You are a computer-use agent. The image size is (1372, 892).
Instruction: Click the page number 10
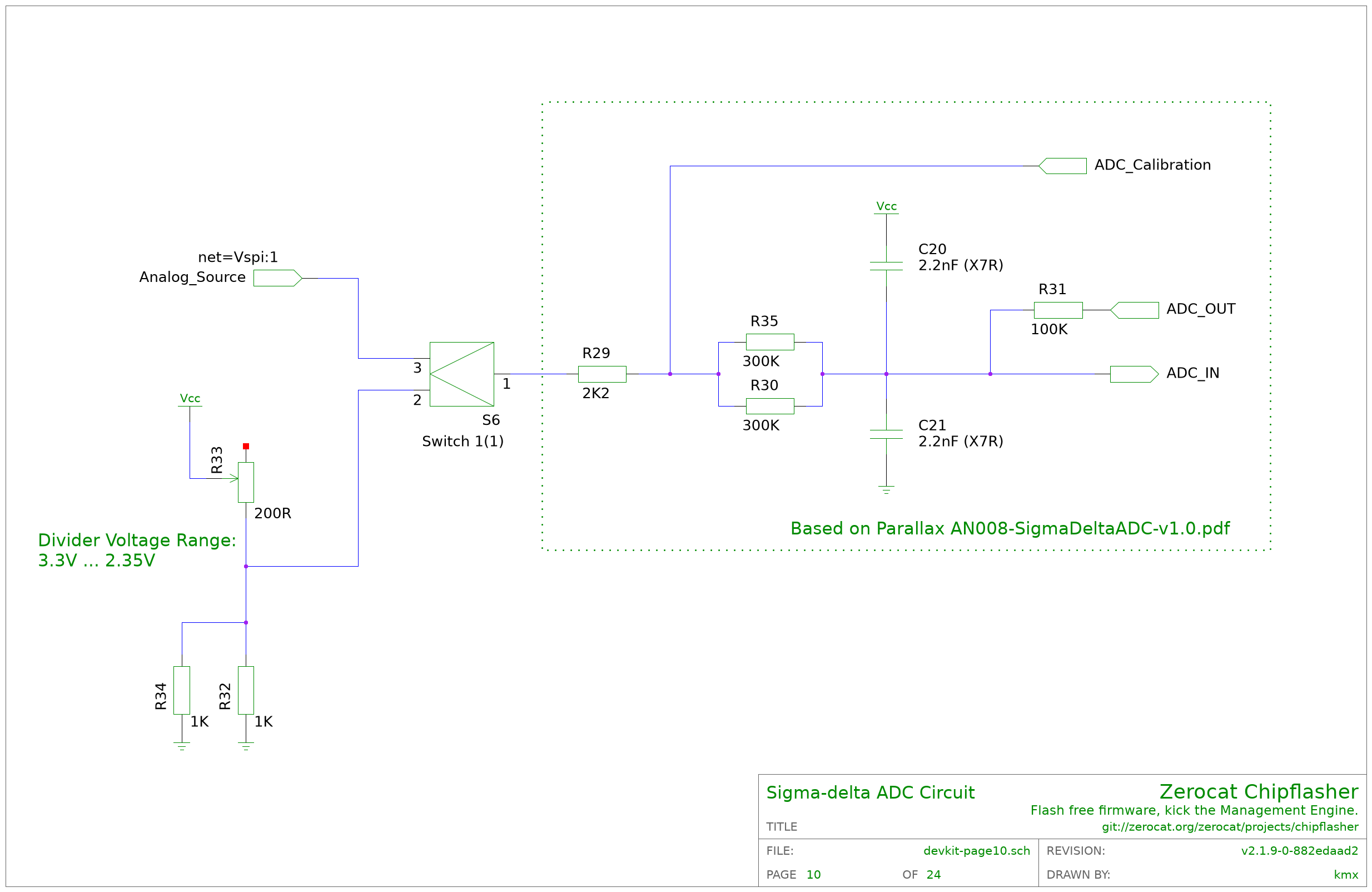(x=813, y=875)
